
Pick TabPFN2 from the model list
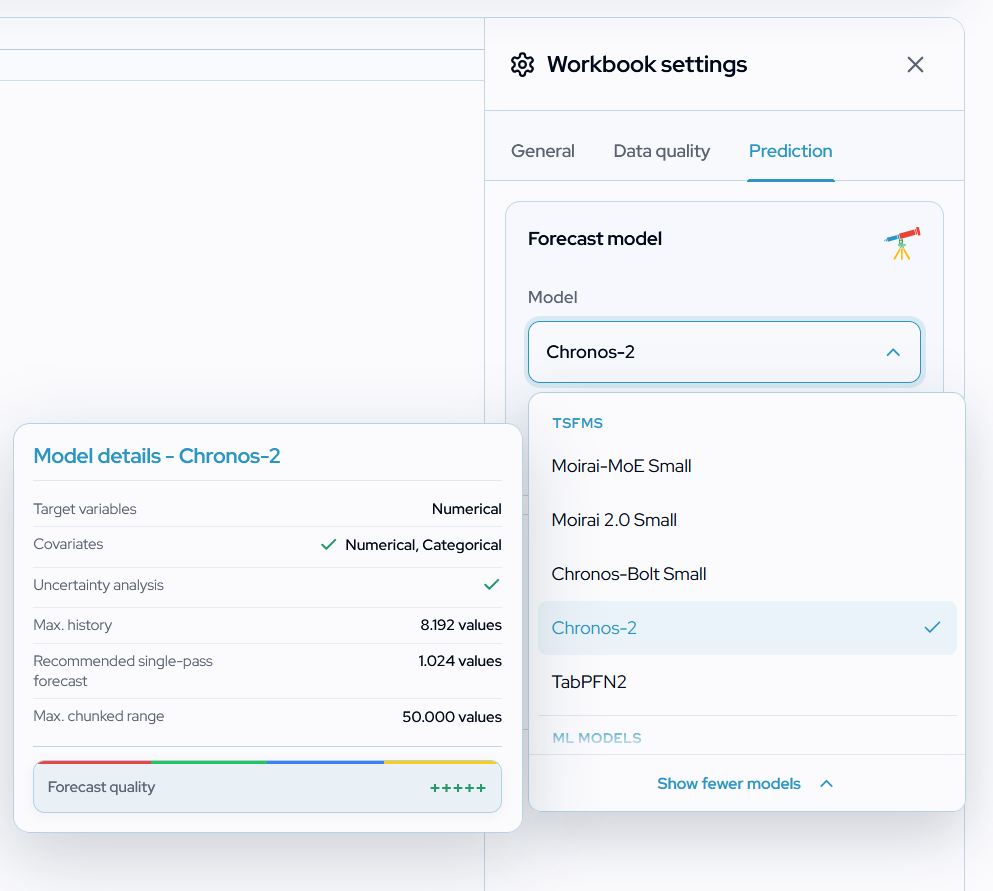[x=747, y=681]
